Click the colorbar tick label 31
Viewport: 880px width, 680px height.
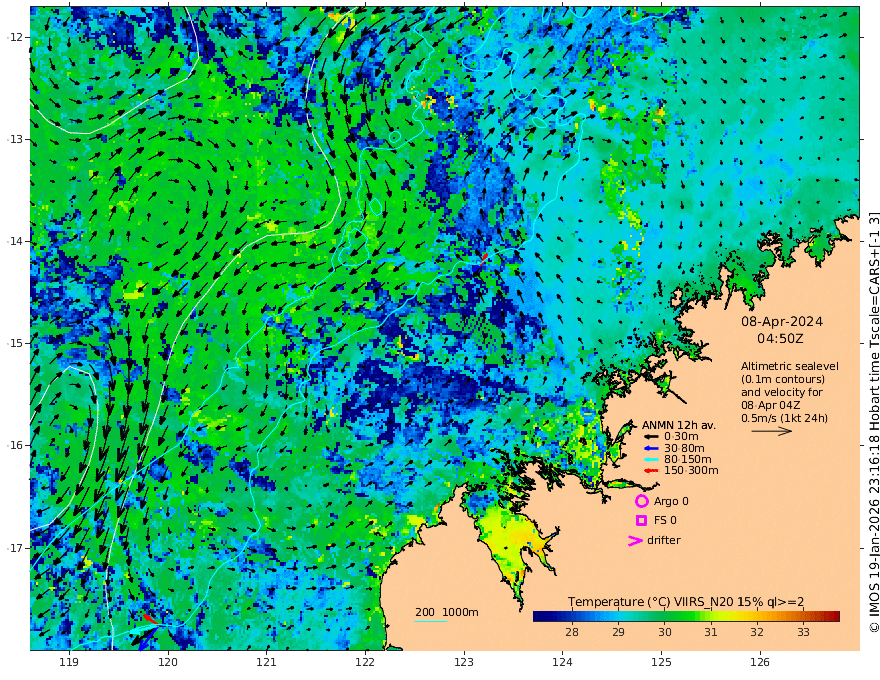click(711, 632)
